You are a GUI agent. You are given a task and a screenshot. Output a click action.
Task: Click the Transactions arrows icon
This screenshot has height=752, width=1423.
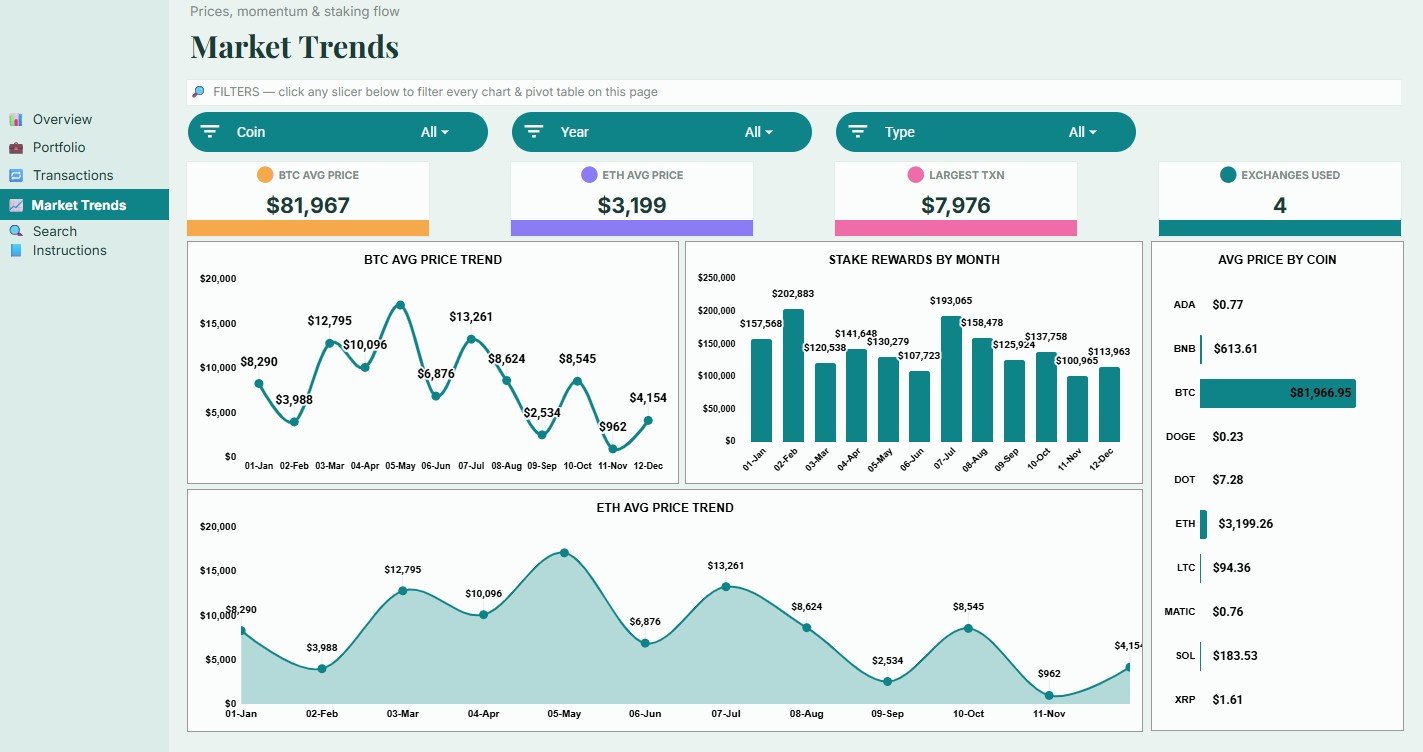[16, 176]
